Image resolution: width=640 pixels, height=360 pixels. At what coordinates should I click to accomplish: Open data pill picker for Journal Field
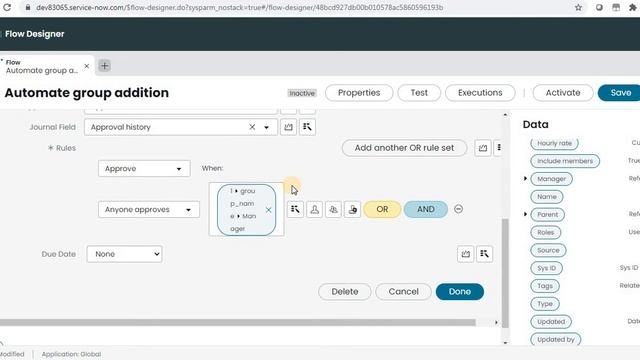click(x=307, y=127)
